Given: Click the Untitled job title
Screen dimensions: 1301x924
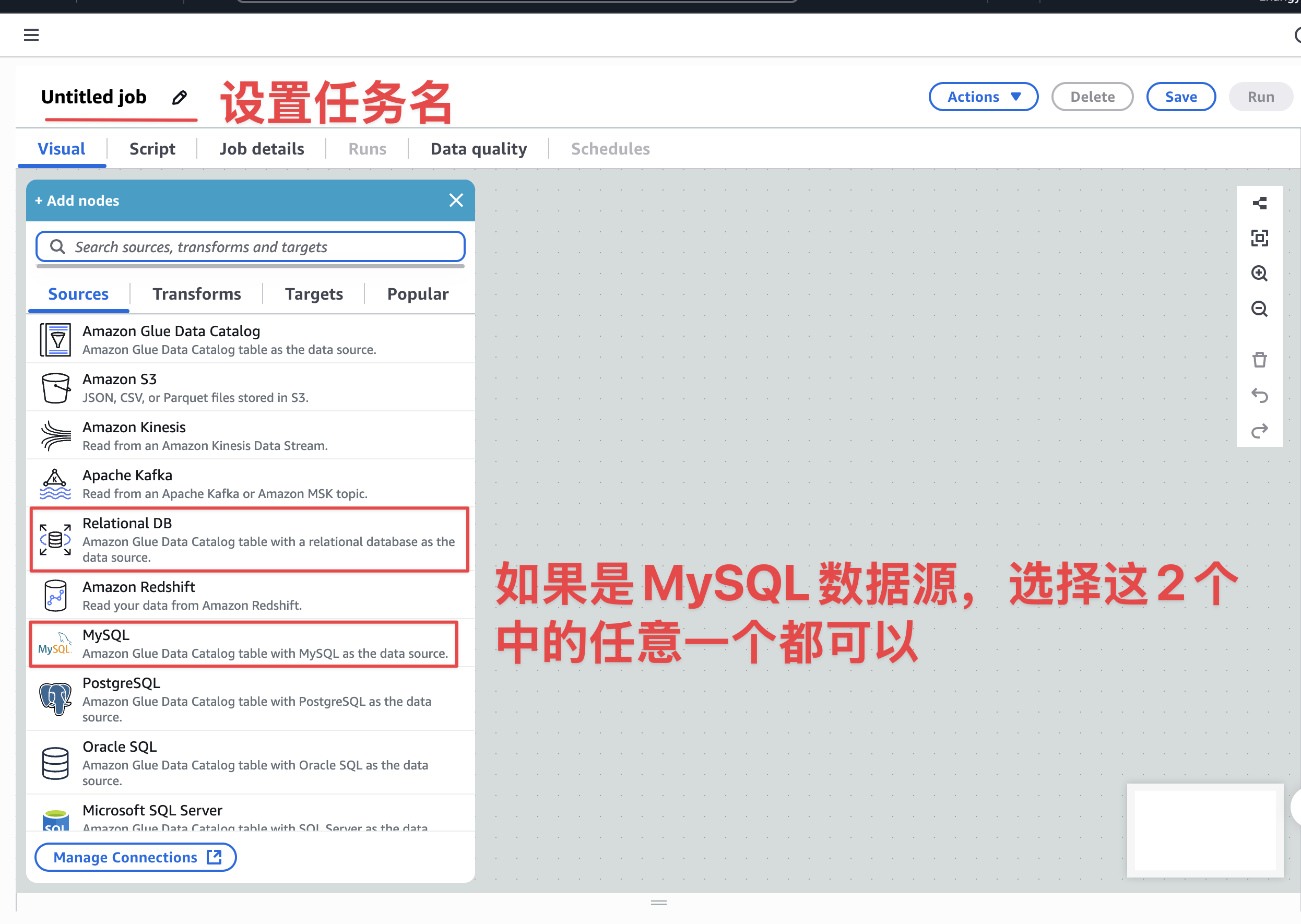Looking at the screenshot, I should click(x=94, y=97).
